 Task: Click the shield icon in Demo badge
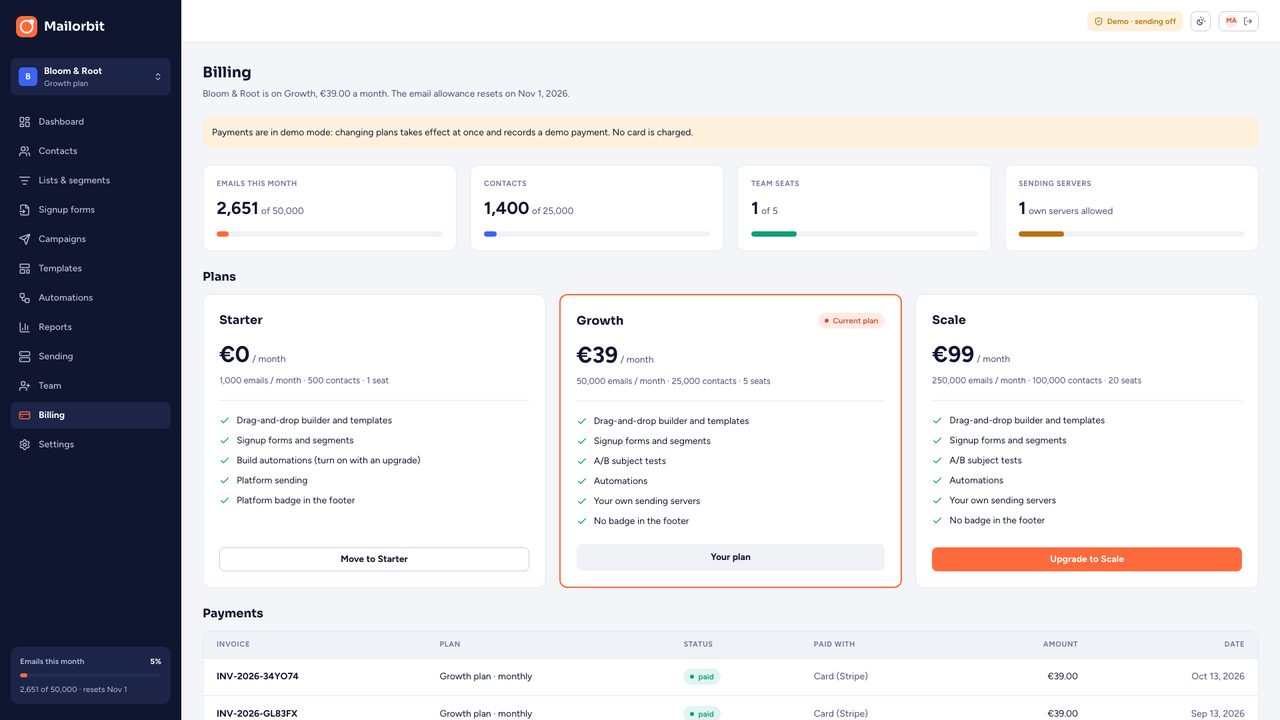tap(1098, 21)
